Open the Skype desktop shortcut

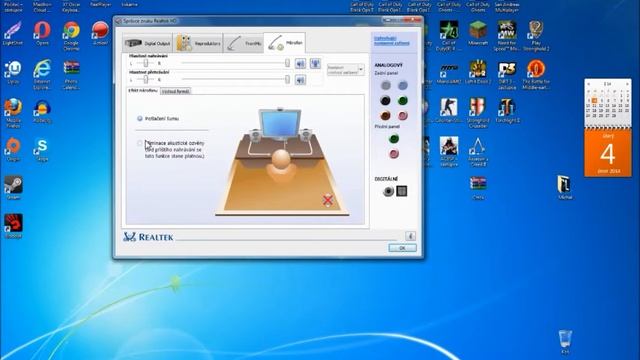click(x=42, y=150)
